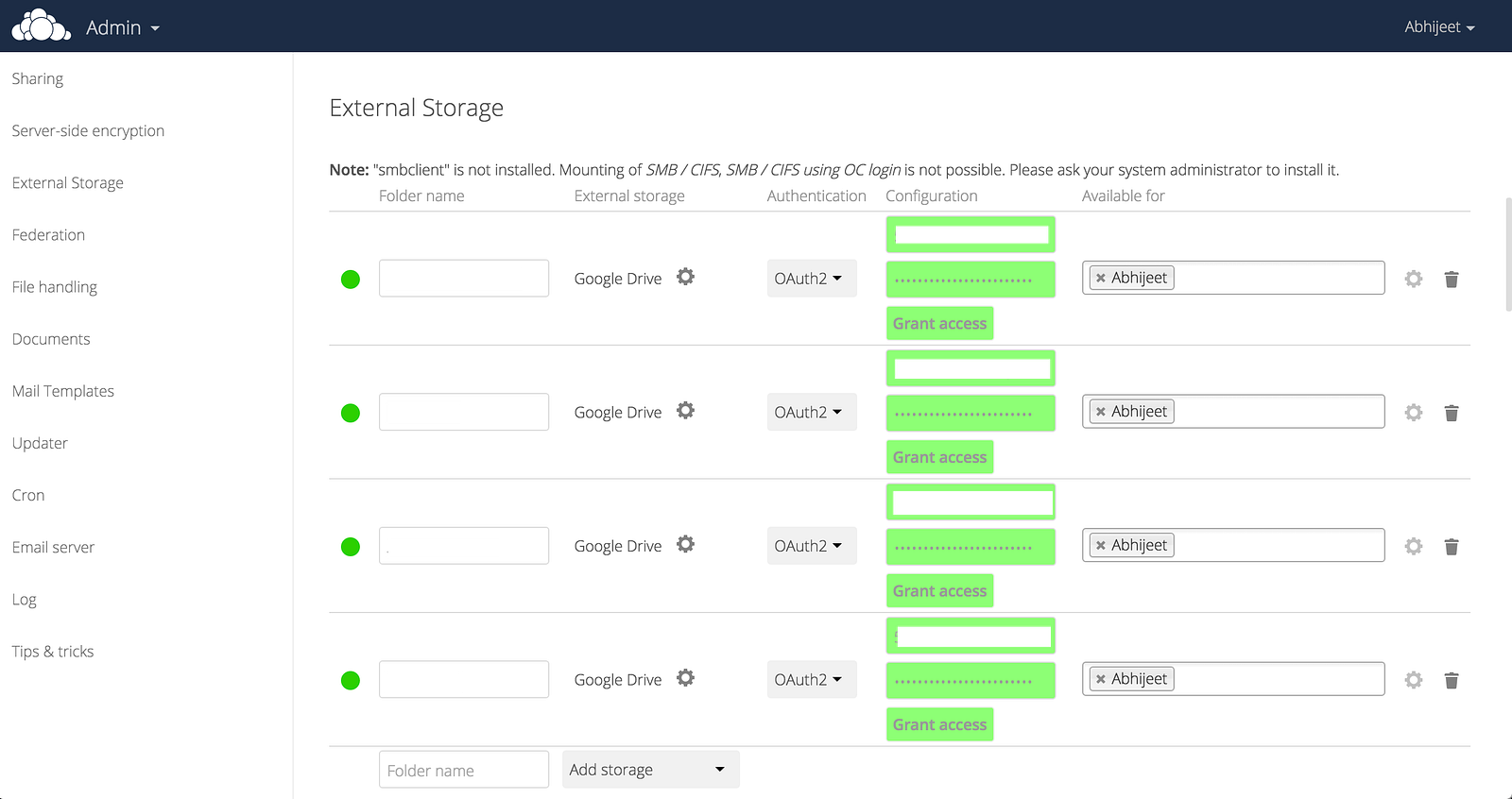Click the page's vertical scrollbar

coord(1508,255)
